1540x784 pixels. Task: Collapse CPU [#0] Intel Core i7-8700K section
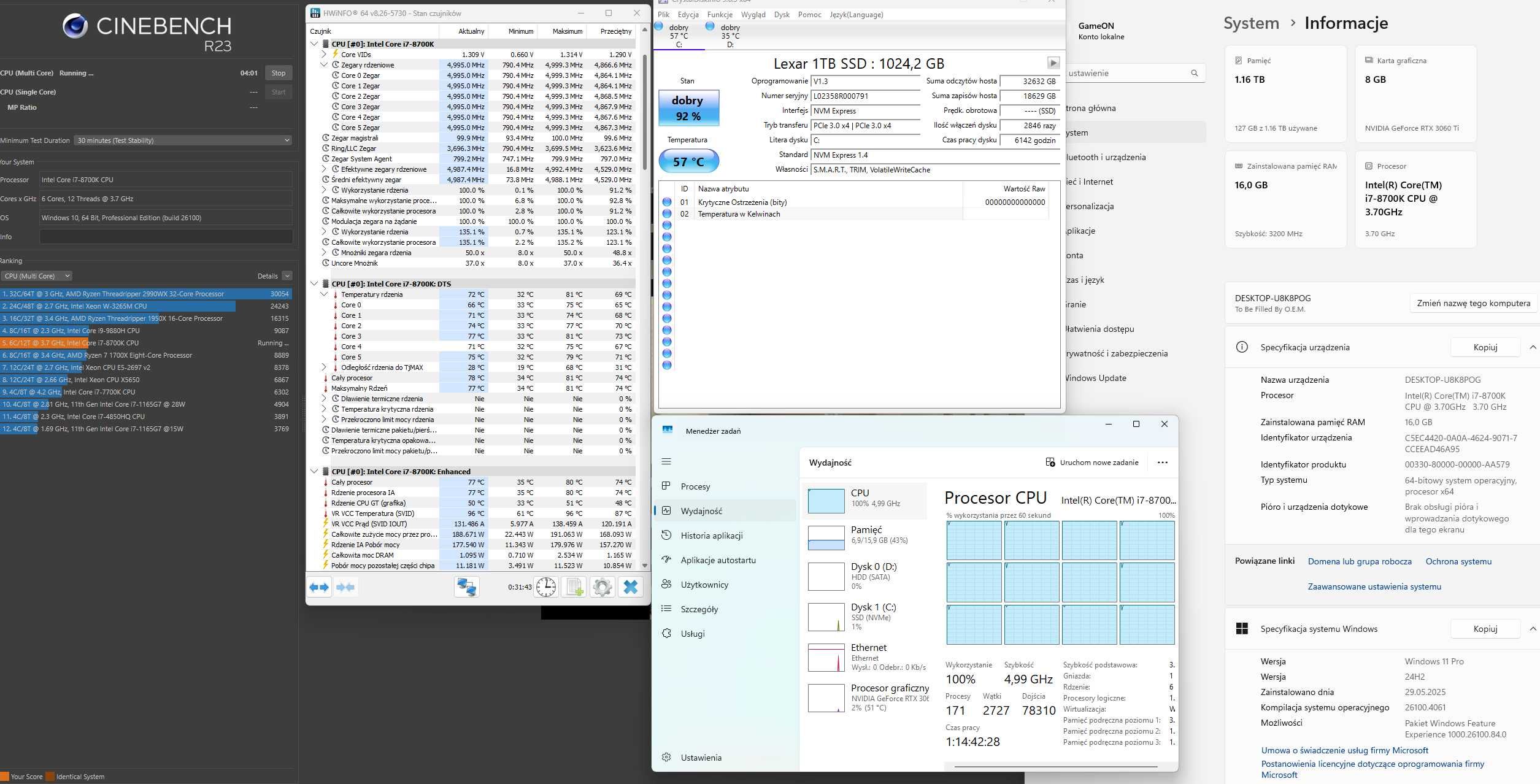(x=314, y=44)
